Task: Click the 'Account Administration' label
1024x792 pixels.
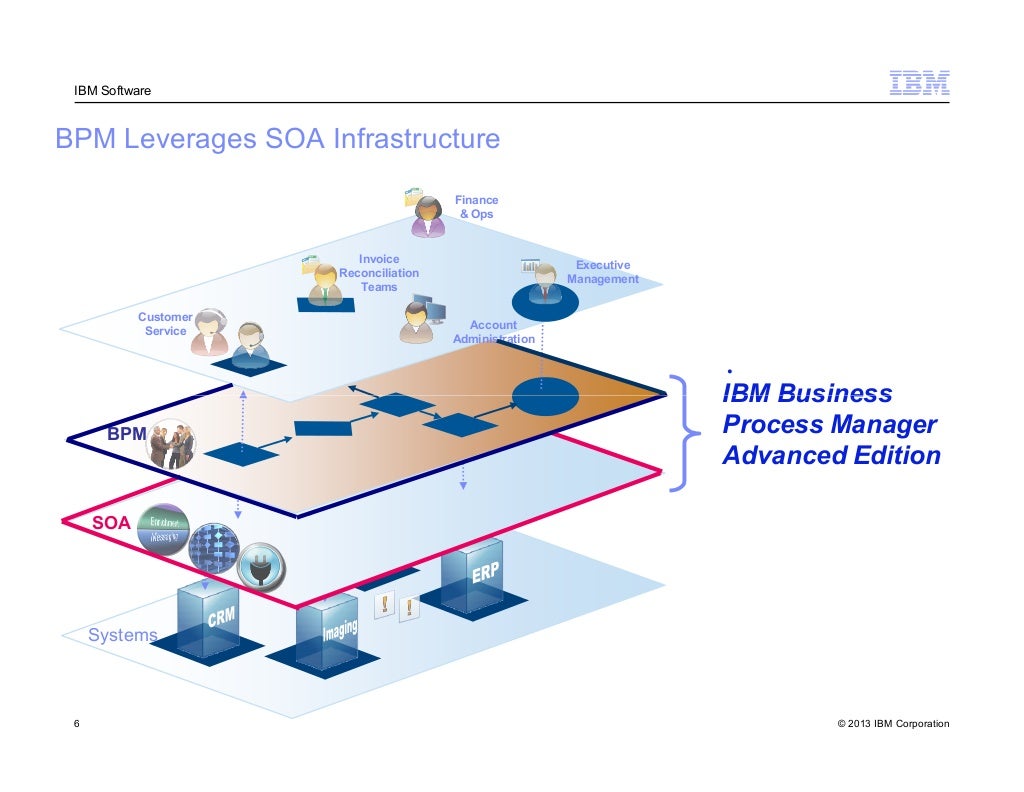Action: (x=494, y=332)
